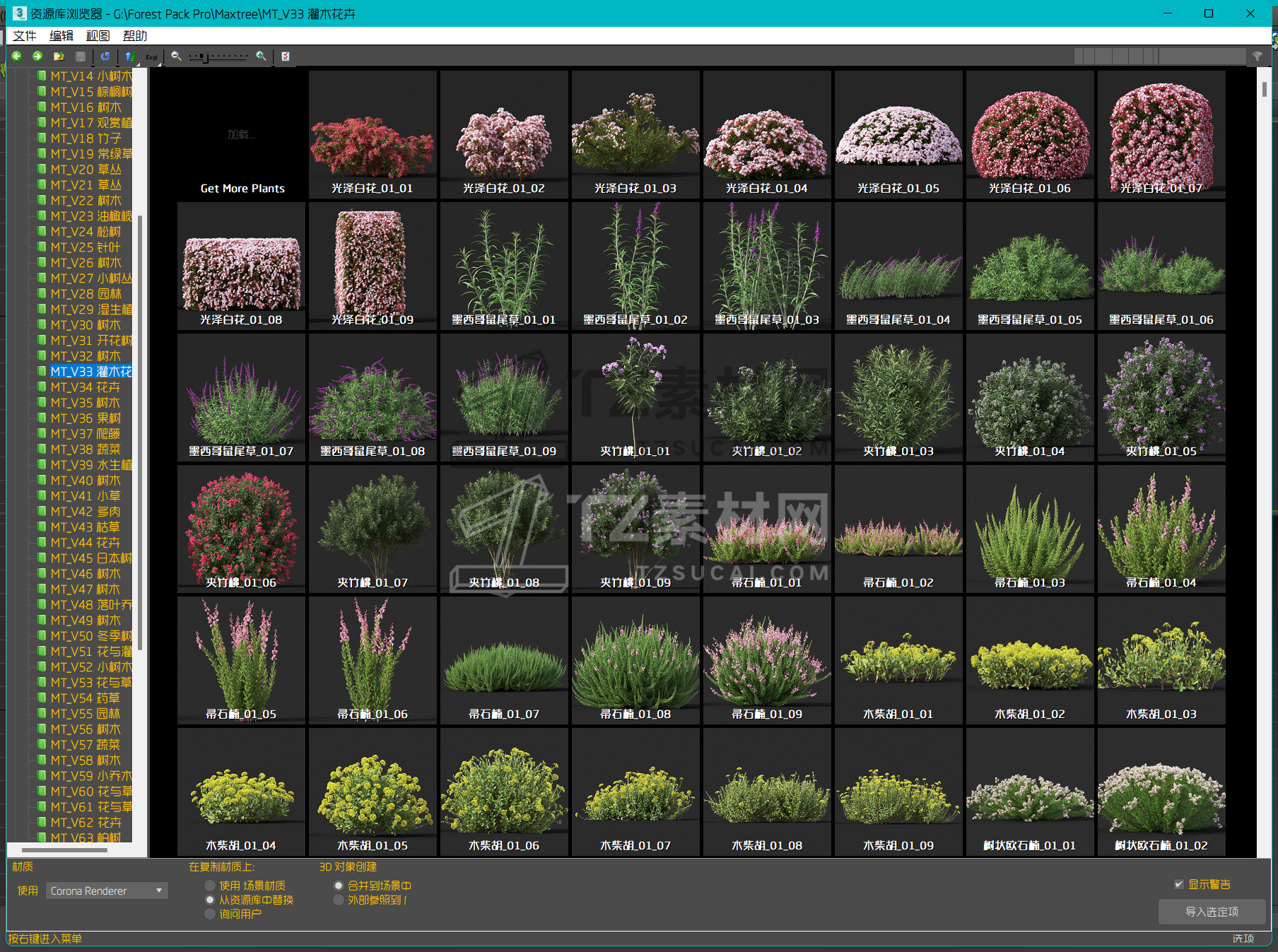Open the 视图 menu

(x=98, y=36)
